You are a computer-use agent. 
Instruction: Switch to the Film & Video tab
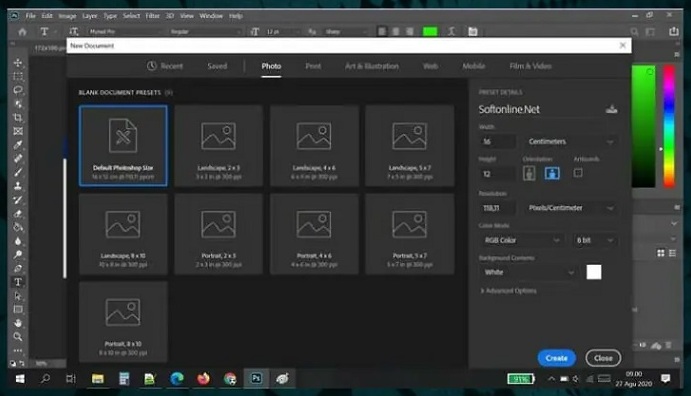(x=531, y=66)
